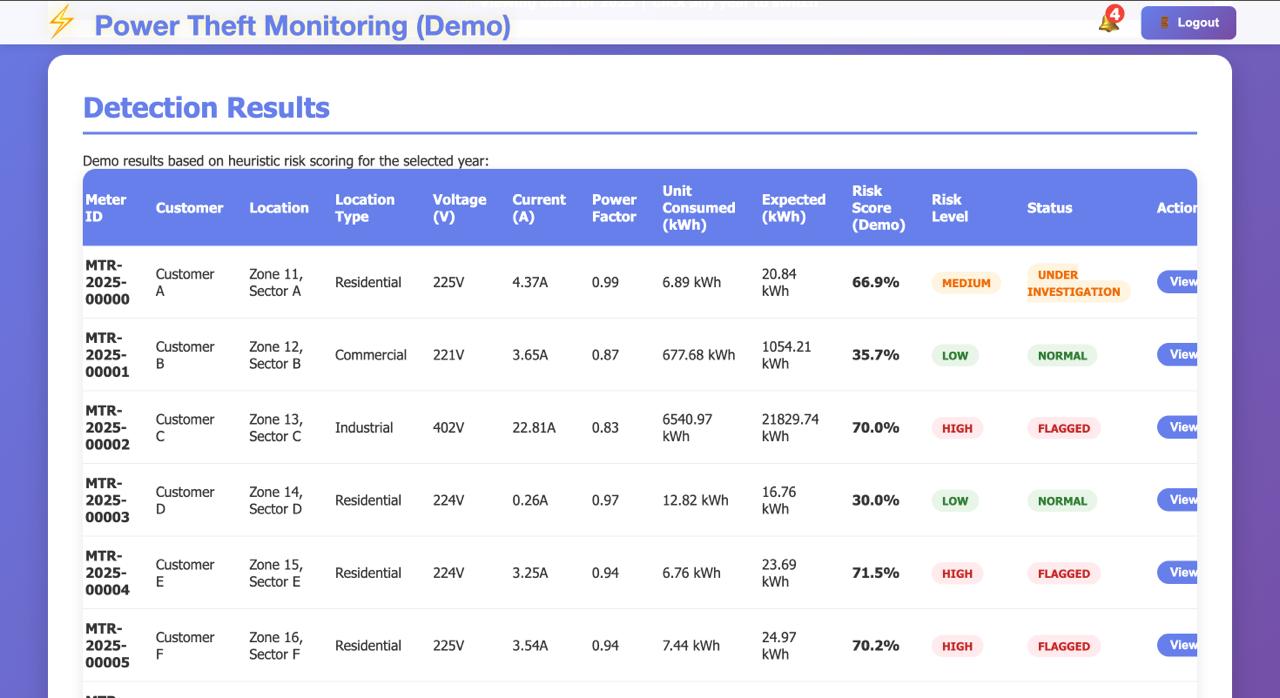Click the FLAGGED status for Customer F

(1064, 646)
